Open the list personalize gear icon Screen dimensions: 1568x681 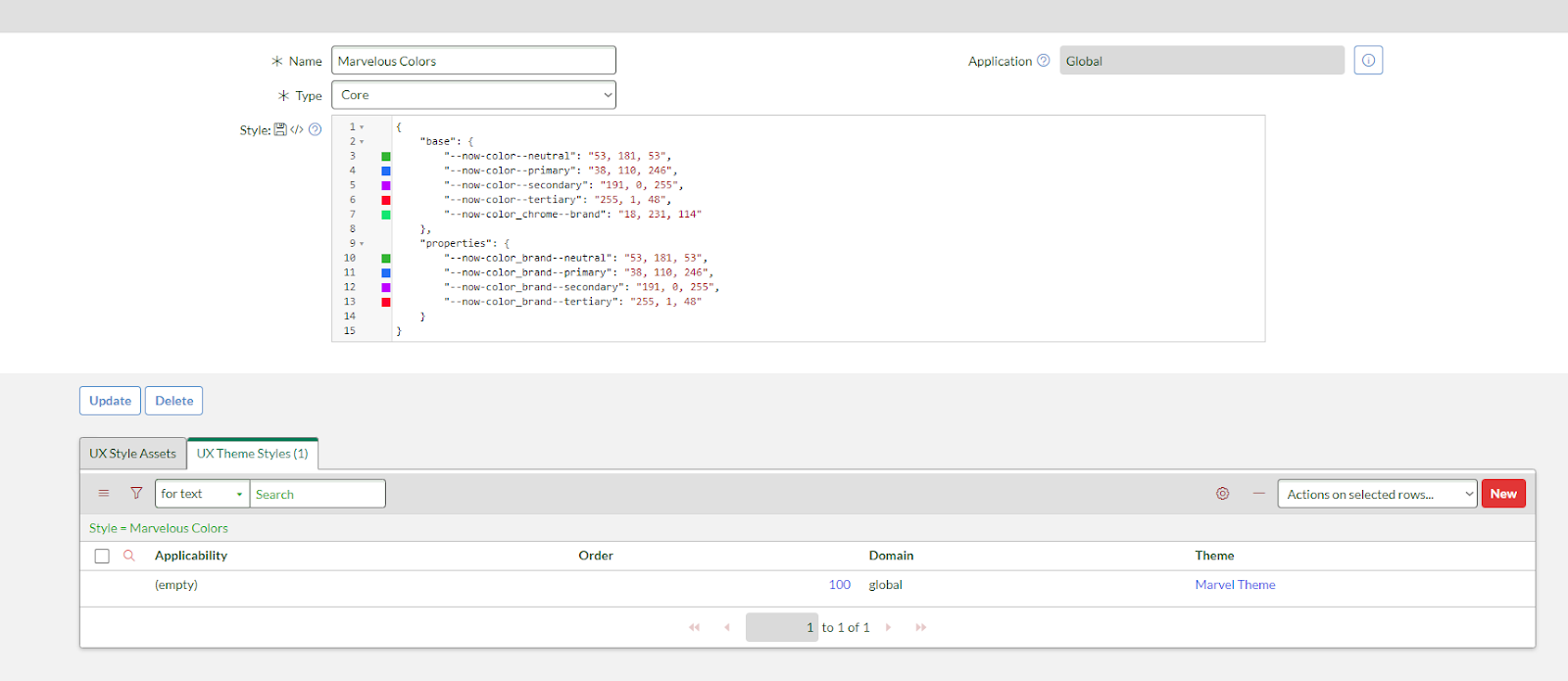tap(1222, 494)
